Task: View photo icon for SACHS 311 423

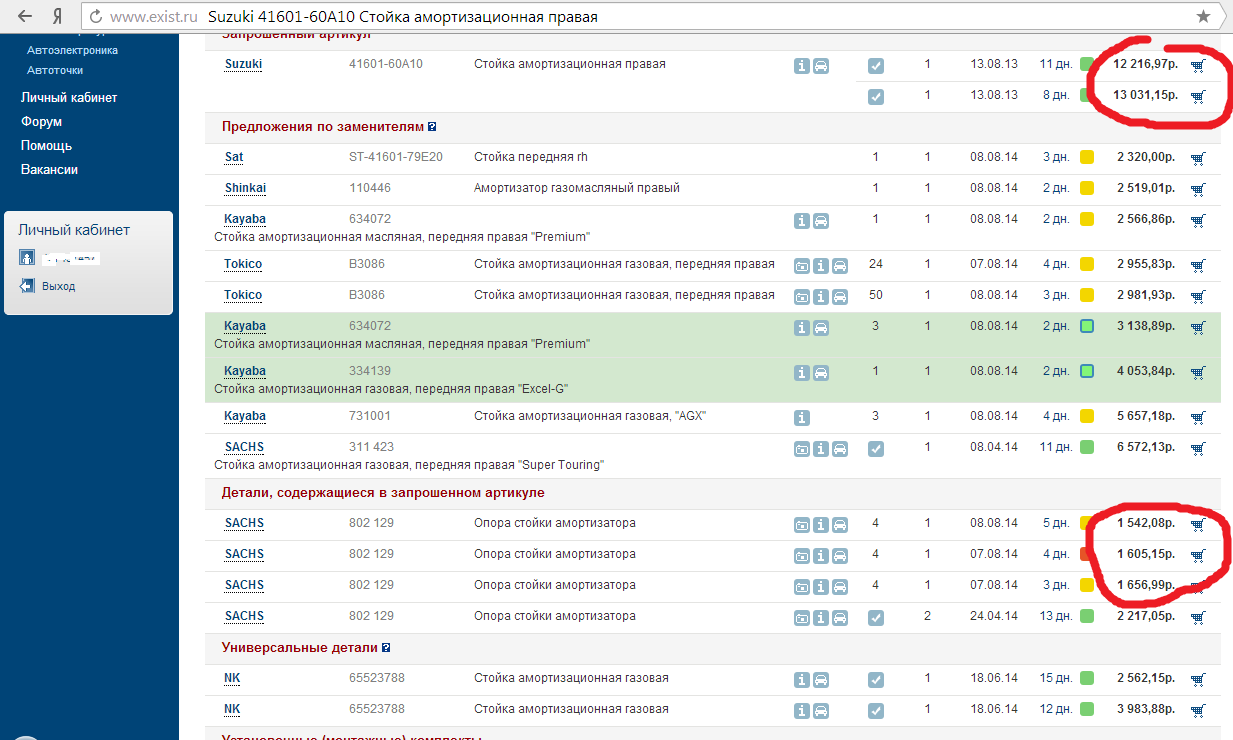Action: tap(802, 449)
